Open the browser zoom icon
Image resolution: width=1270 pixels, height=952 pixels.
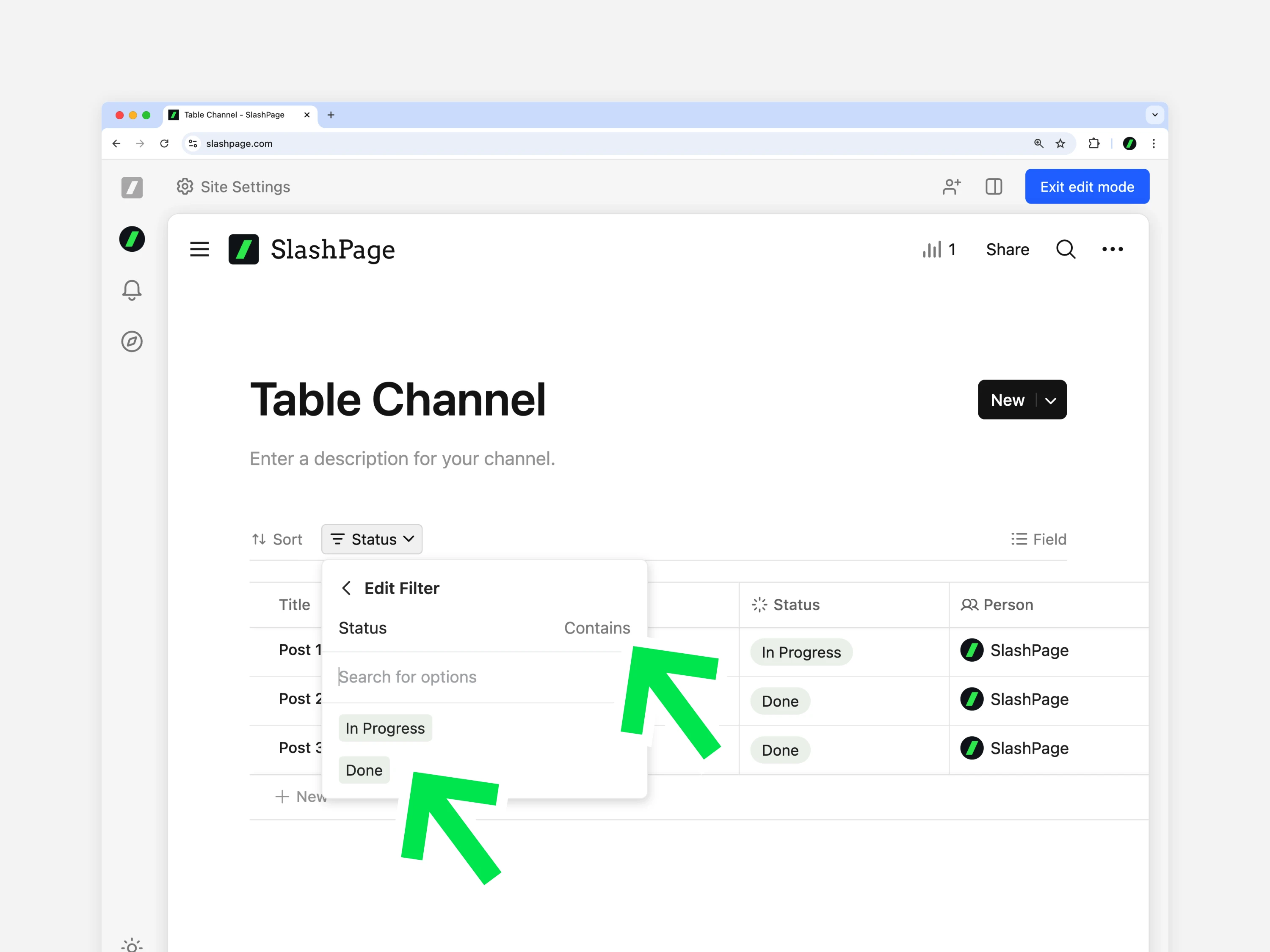pos(1038,143)
